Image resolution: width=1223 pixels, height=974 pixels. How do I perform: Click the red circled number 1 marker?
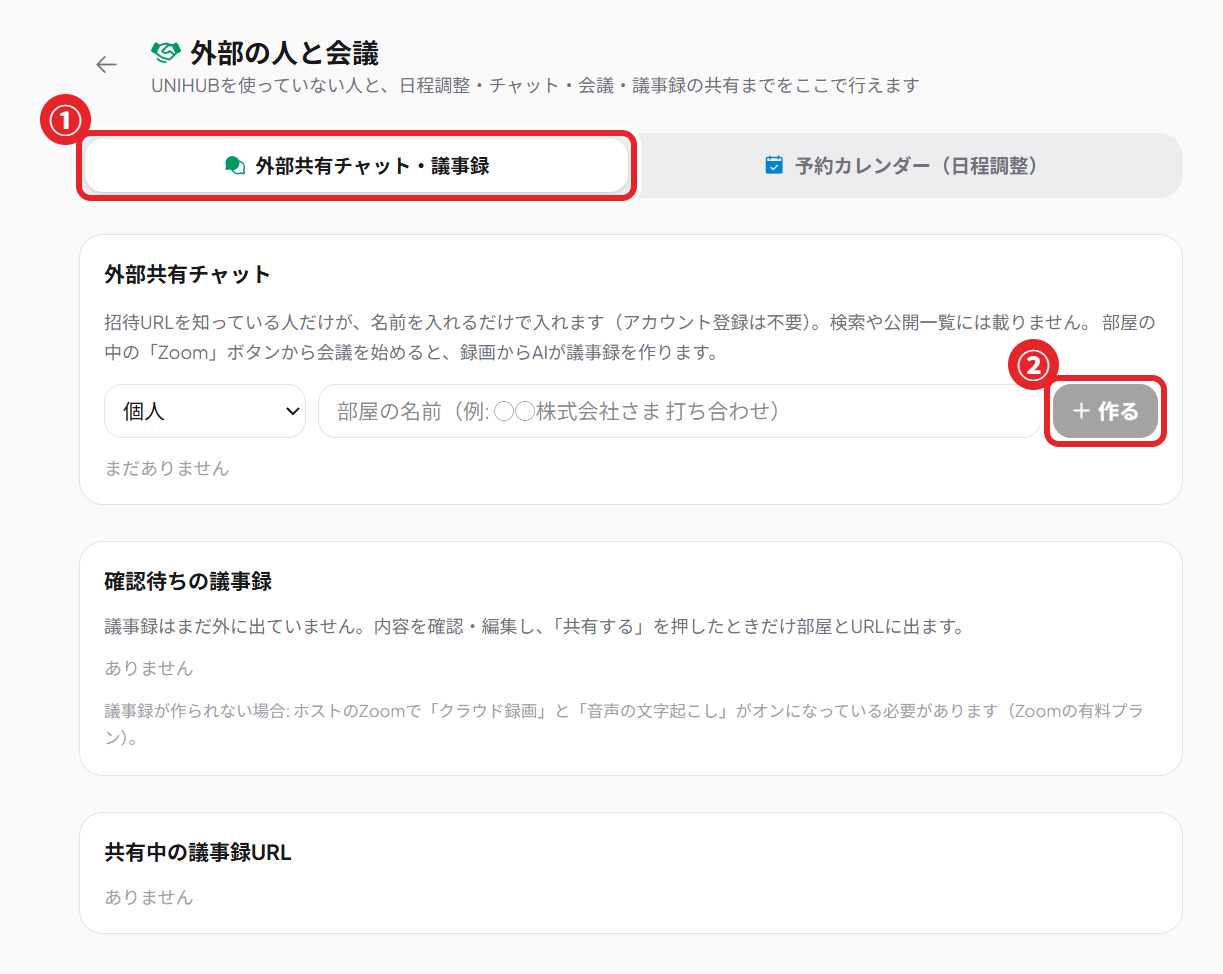pyautogui.click(x=64, y=121)
